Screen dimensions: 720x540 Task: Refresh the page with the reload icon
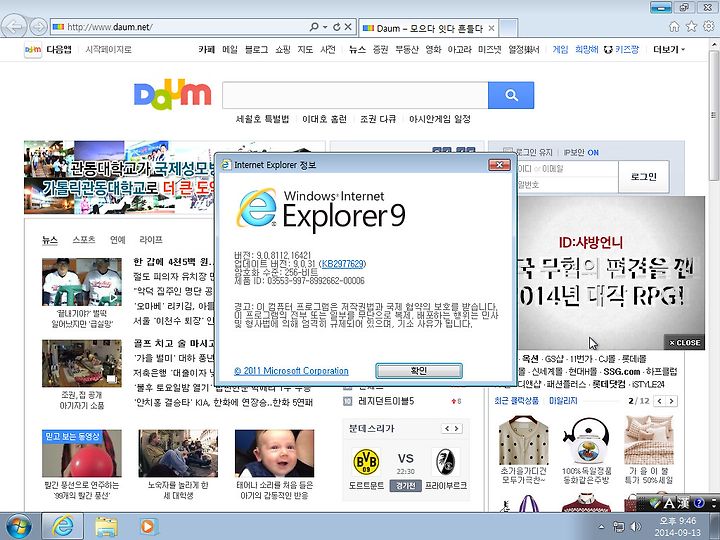(337, 27)
